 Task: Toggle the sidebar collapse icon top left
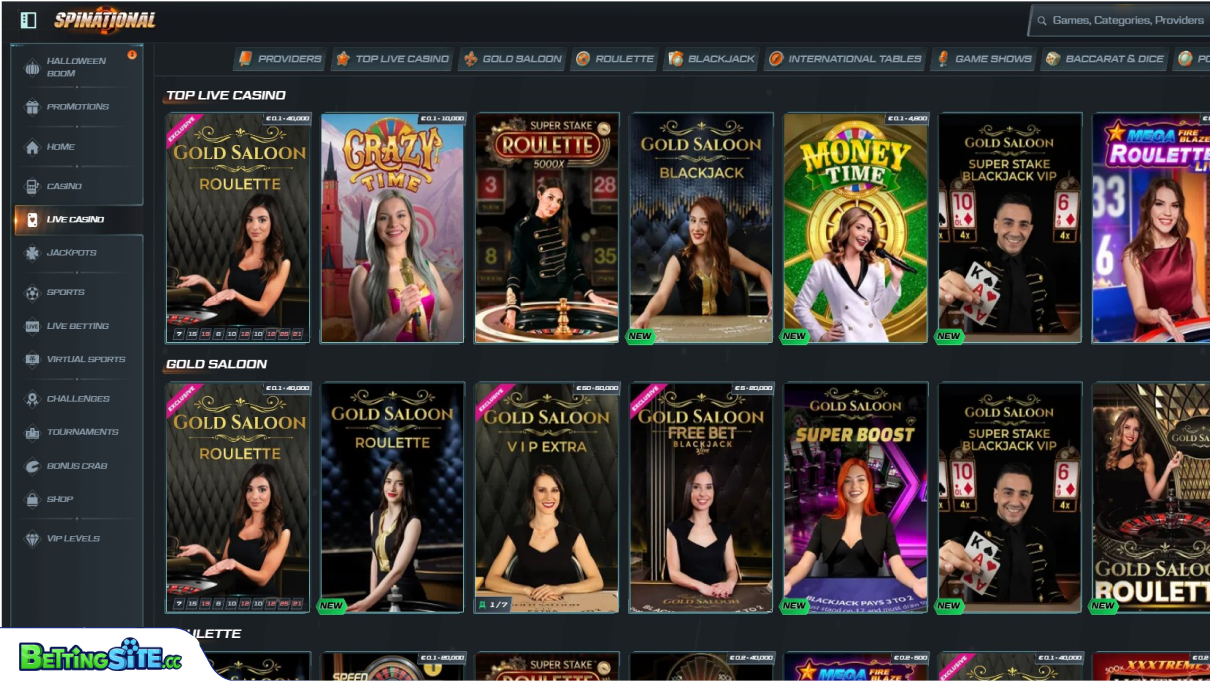pos(27,19)
